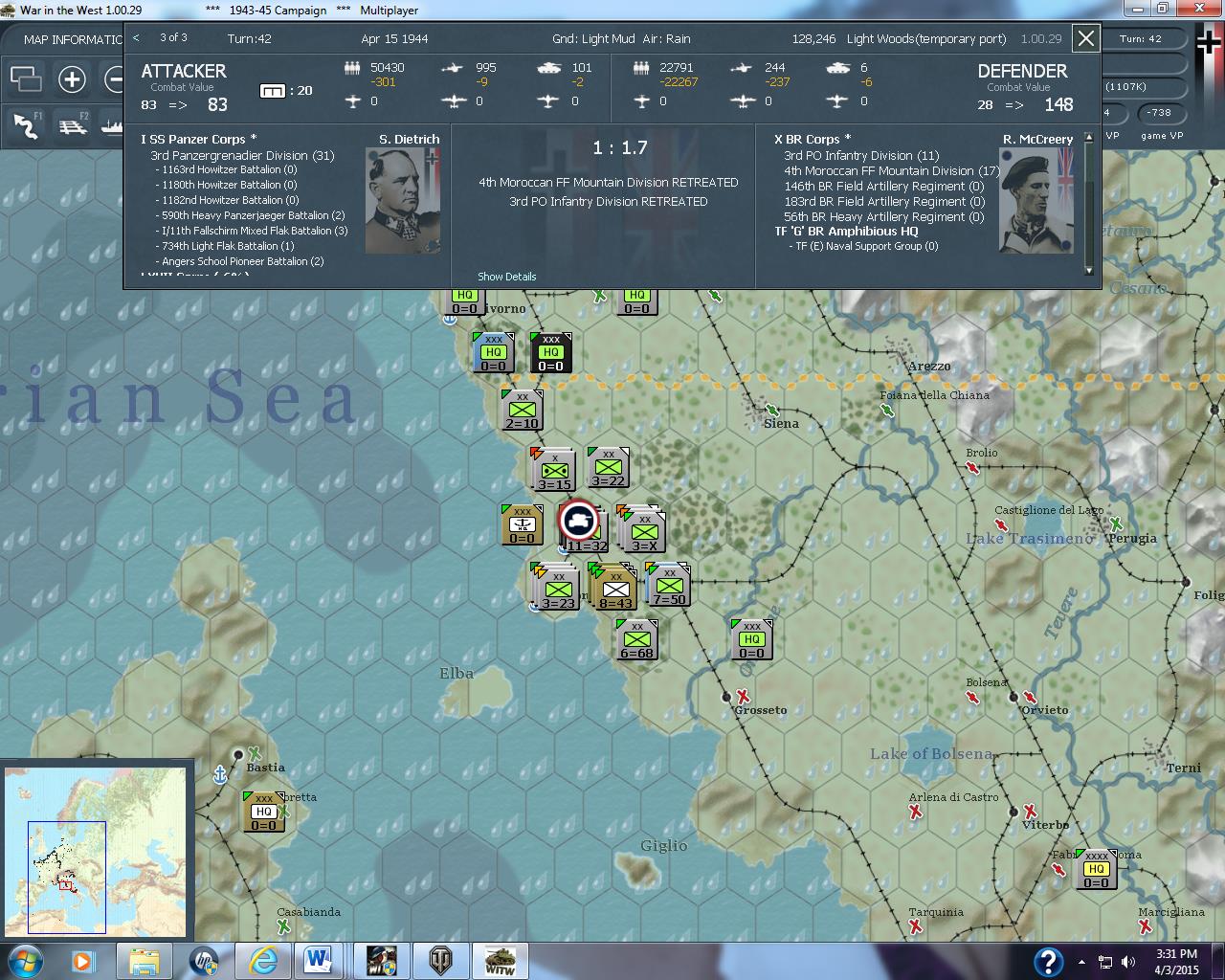
Task: Open Word from the taskbar
Action: 318,960
